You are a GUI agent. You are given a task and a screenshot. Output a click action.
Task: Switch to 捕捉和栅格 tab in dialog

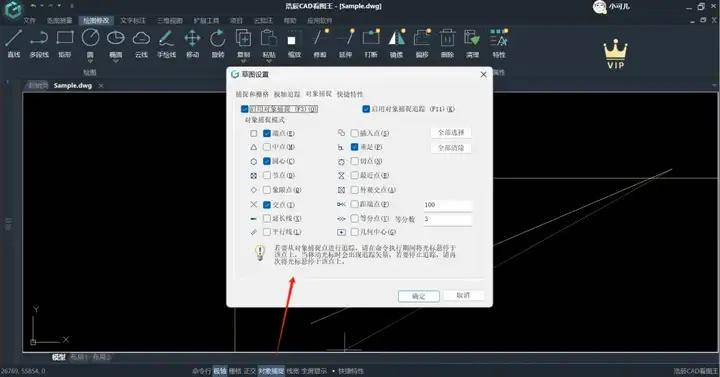coord(252,94)
